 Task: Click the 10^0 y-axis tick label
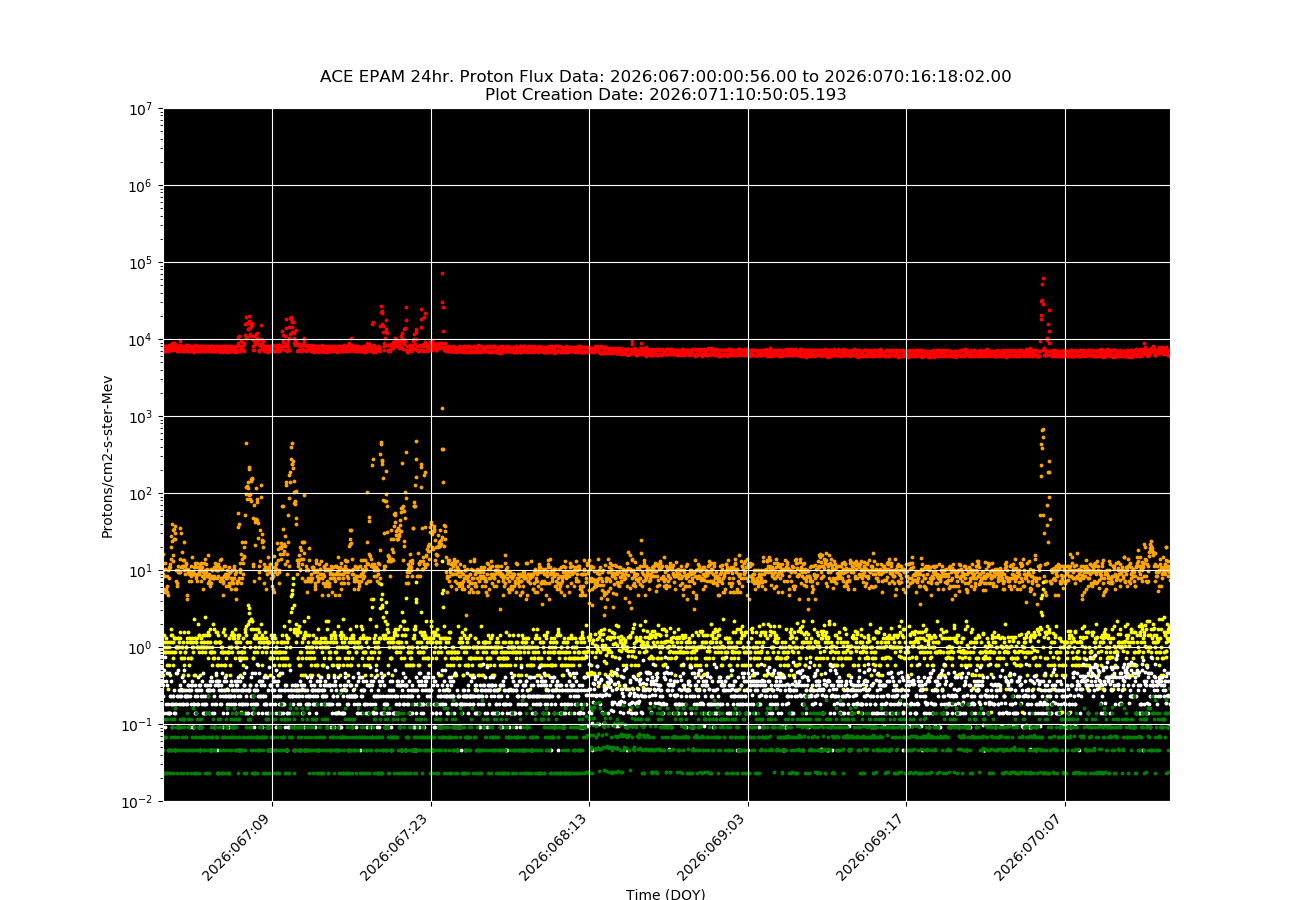[140, 647]
